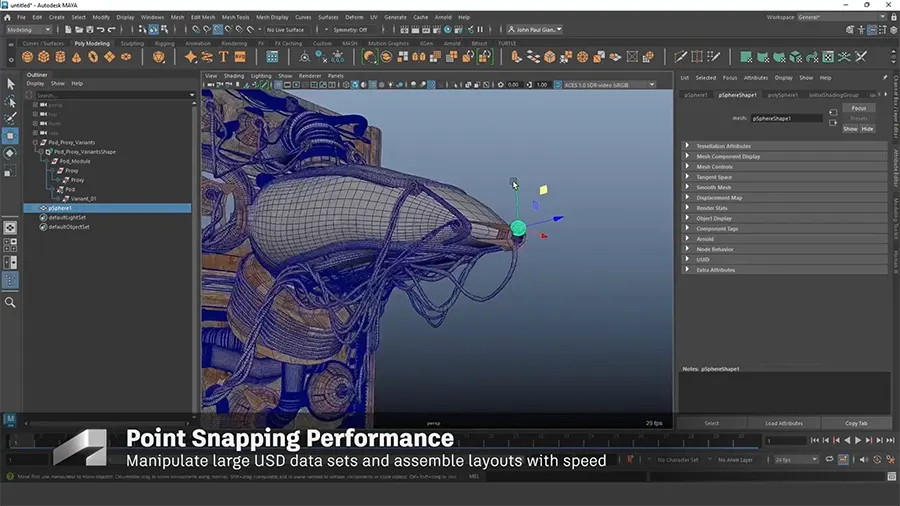Open the Deform menu
Screen dimensions: 900x506
354,17
